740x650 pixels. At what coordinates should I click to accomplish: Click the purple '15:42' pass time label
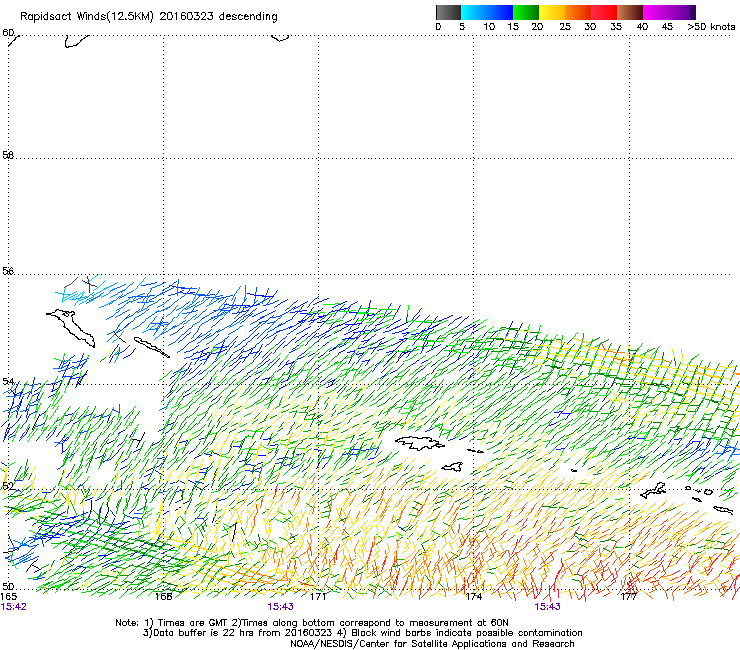pos(14,607)
